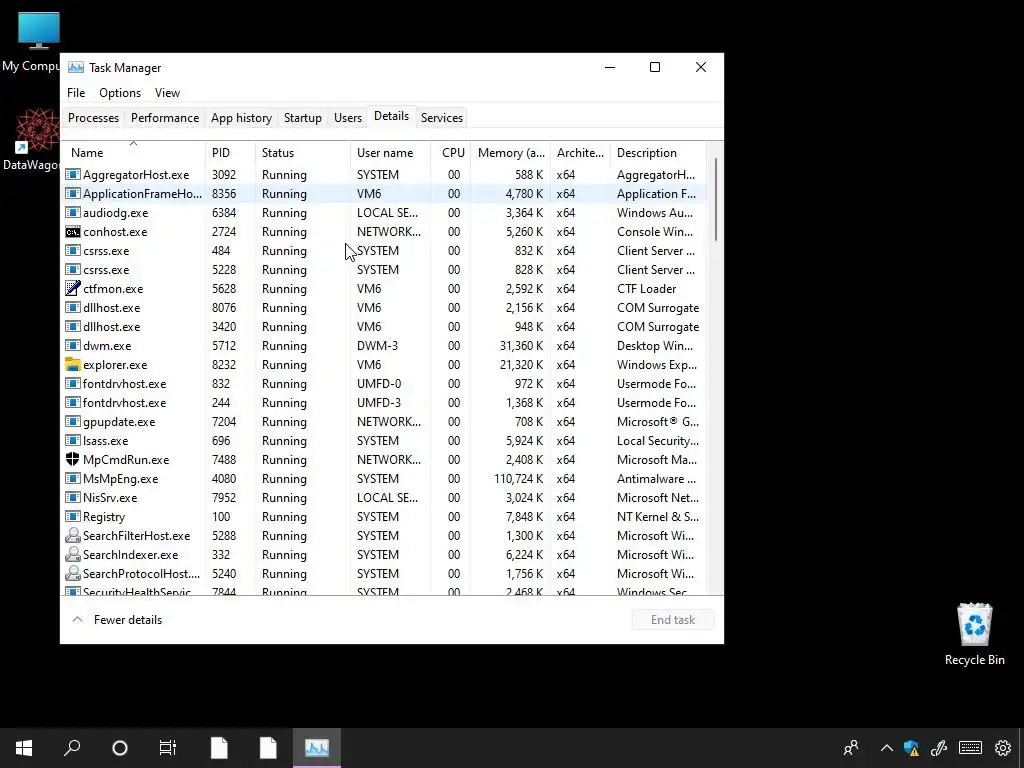
Task: Click the CTF Loader description
Action: (x=647, y=289)
